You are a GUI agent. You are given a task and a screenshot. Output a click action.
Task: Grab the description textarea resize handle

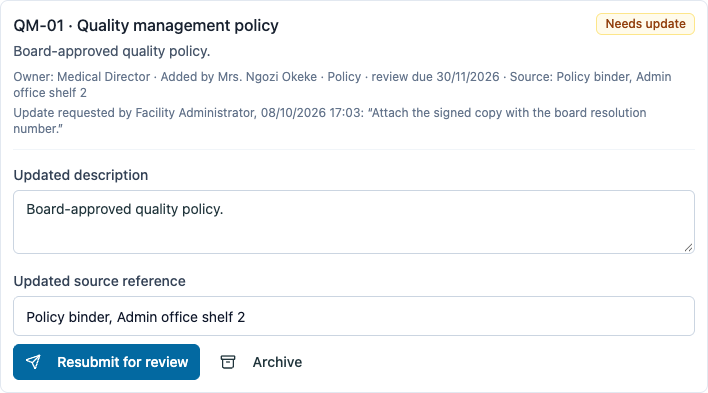pos(688,248)
